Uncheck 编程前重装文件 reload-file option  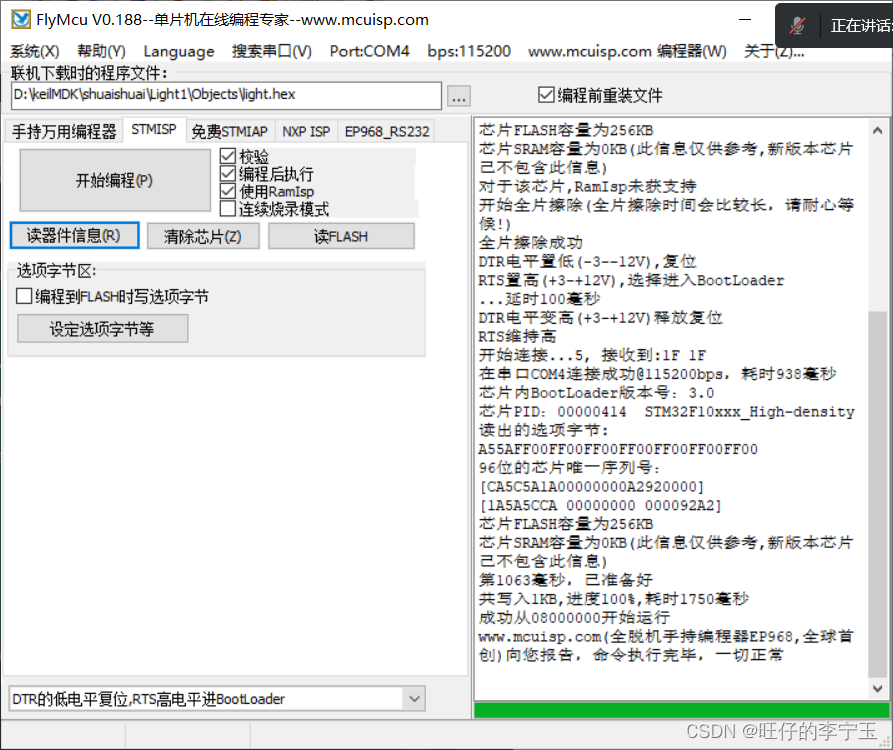544,95
